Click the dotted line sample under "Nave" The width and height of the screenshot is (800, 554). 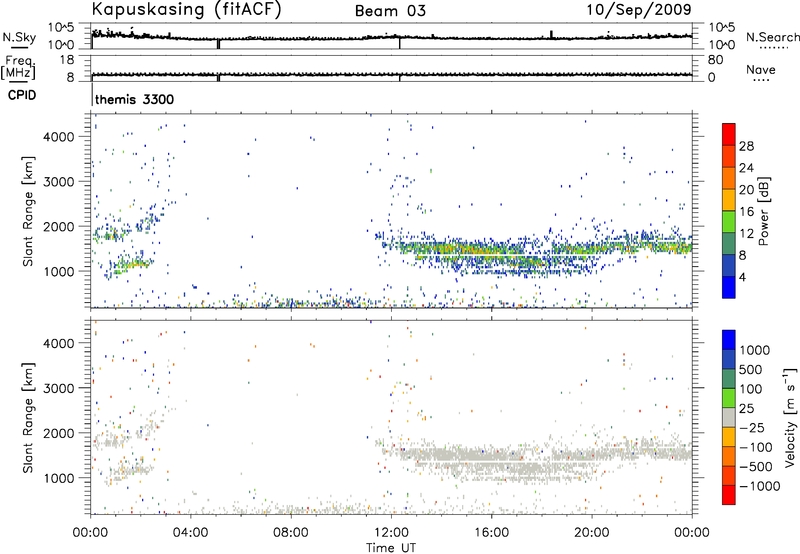(761, 80)
